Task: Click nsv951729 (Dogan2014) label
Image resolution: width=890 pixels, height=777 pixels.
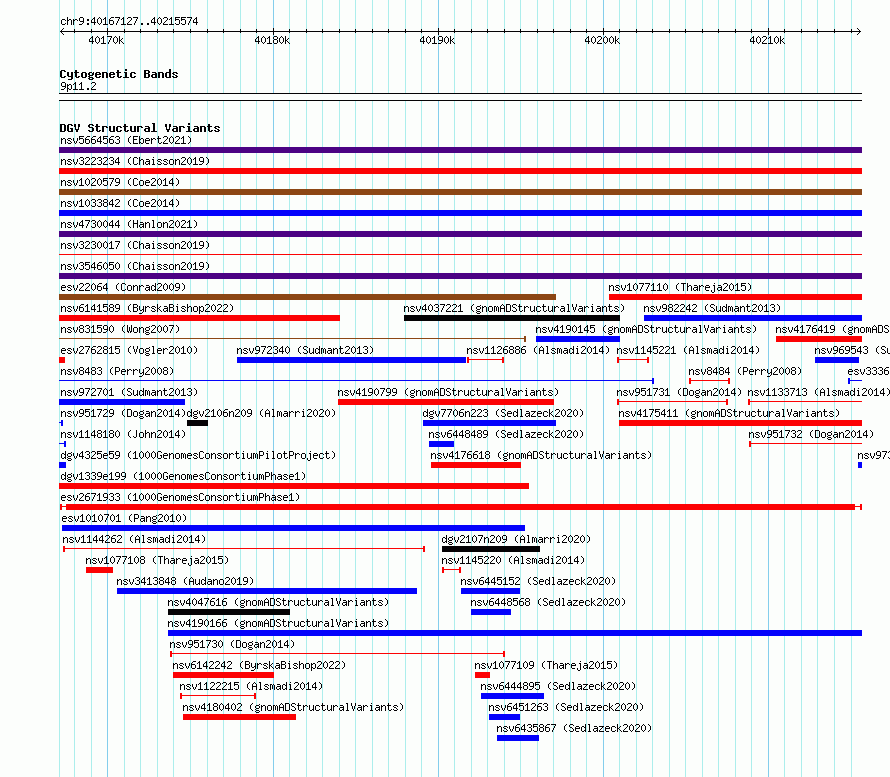Action: [x=123, y=413]
